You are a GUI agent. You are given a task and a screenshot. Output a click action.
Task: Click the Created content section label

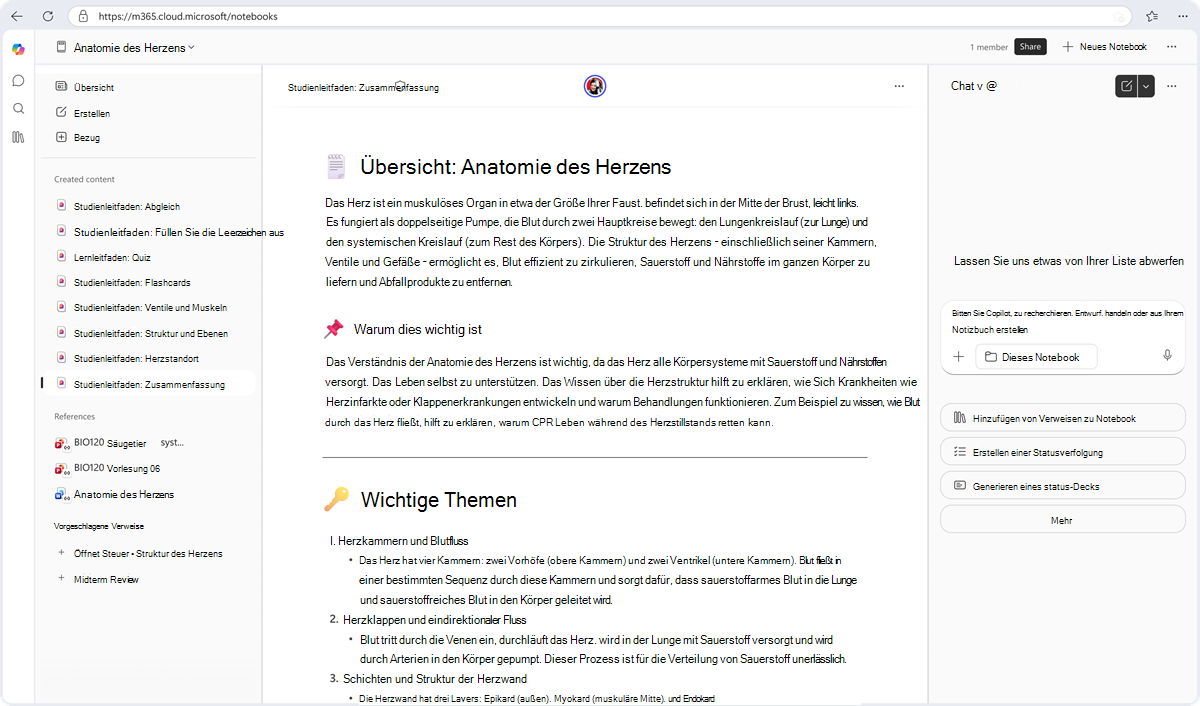coord(84,180)
